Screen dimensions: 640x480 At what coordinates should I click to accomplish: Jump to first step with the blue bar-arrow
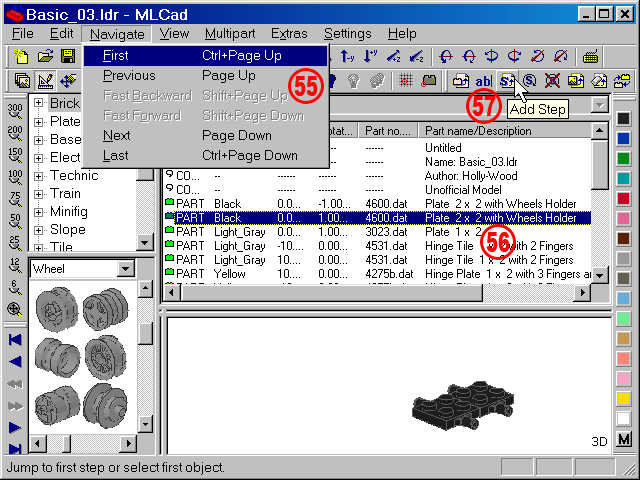tap(15, 340)
